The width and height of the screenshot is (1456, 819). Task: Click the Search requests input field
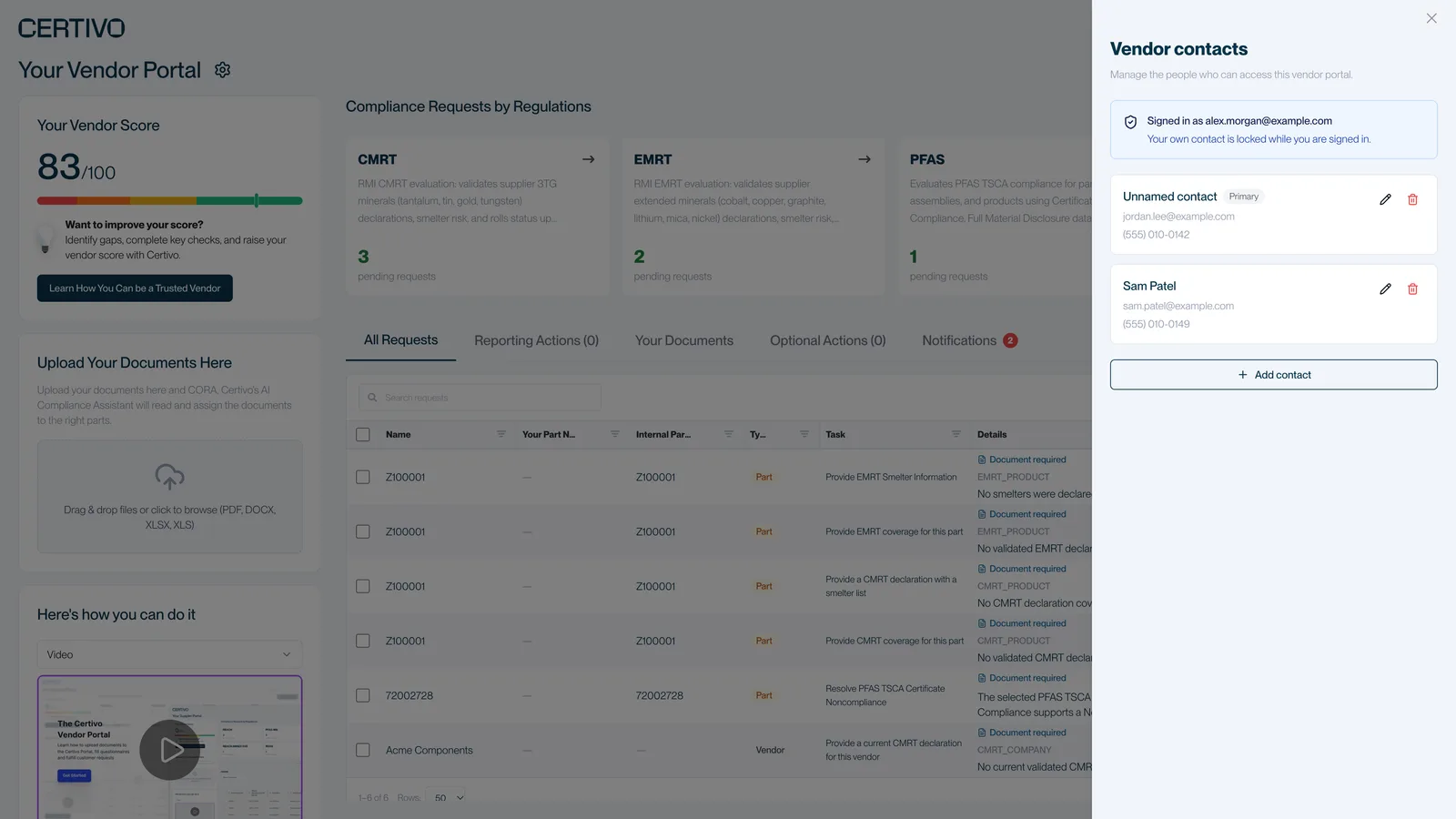[480, 398]
